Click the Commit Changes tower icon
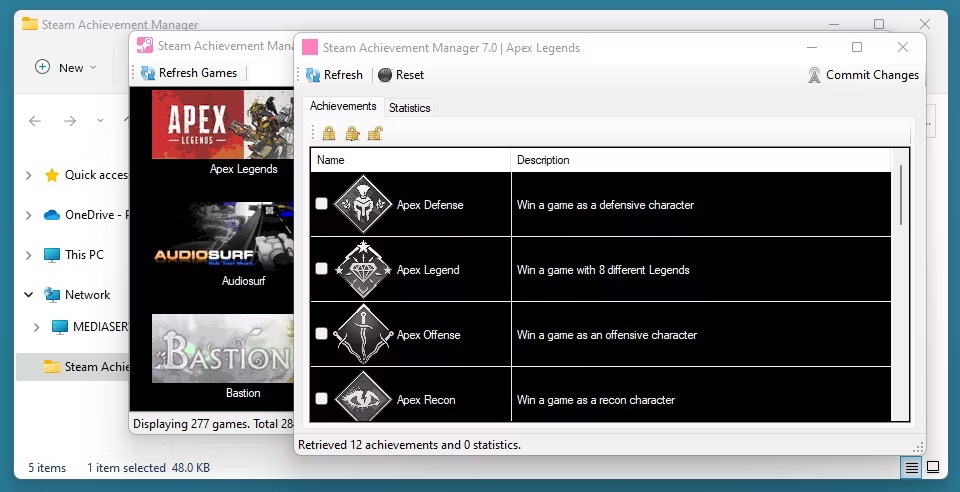The image size is (960, 492). tap(814, 75)
